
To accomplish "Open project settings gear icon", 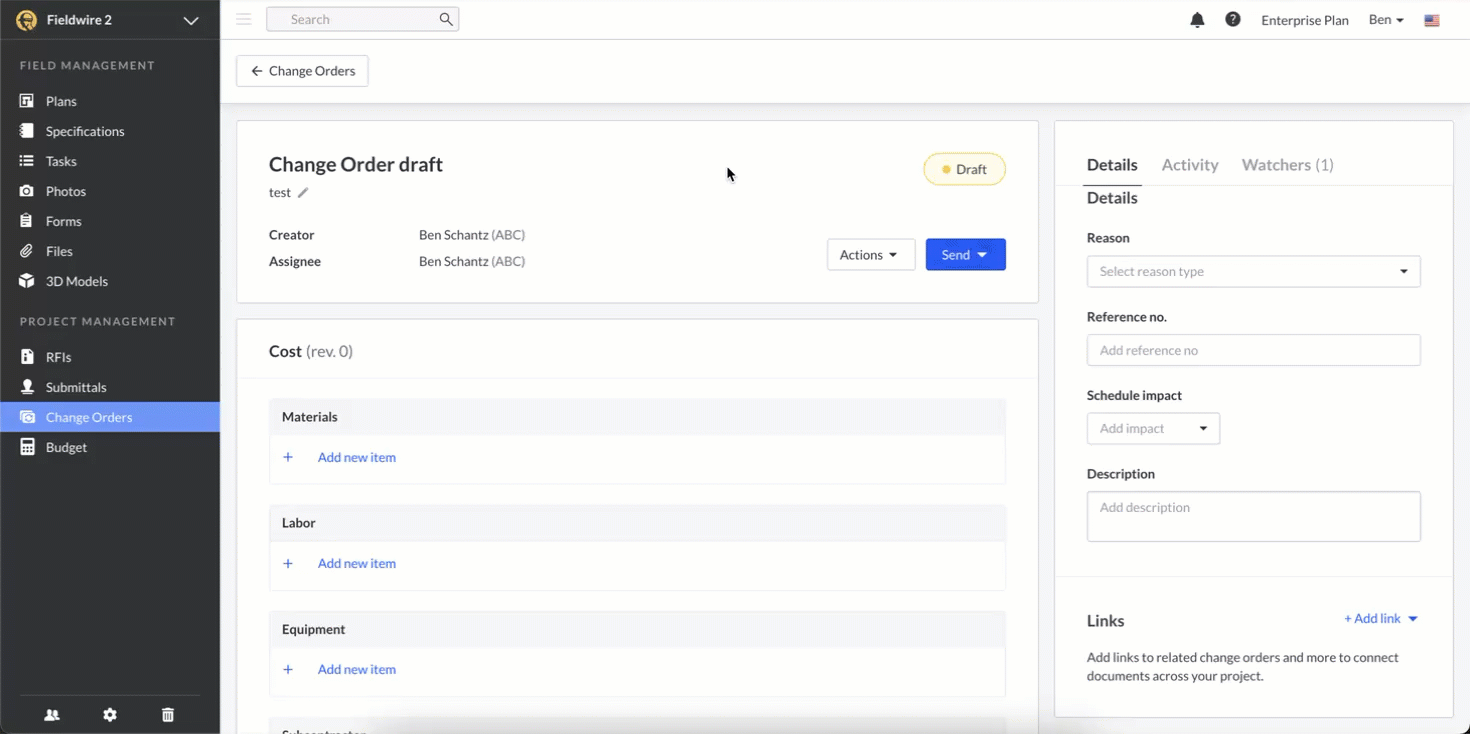I will (x=110, y=715).
